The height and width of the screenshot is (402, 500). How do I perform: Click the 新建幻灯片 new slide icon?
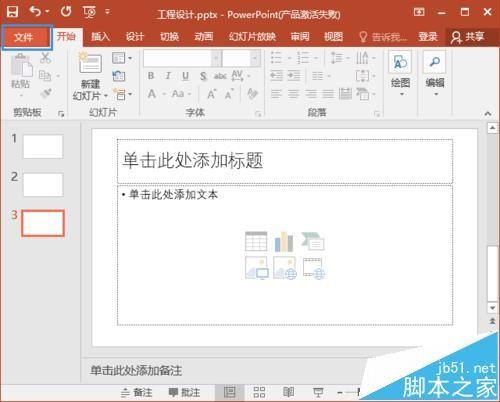[x=90, y=63]
